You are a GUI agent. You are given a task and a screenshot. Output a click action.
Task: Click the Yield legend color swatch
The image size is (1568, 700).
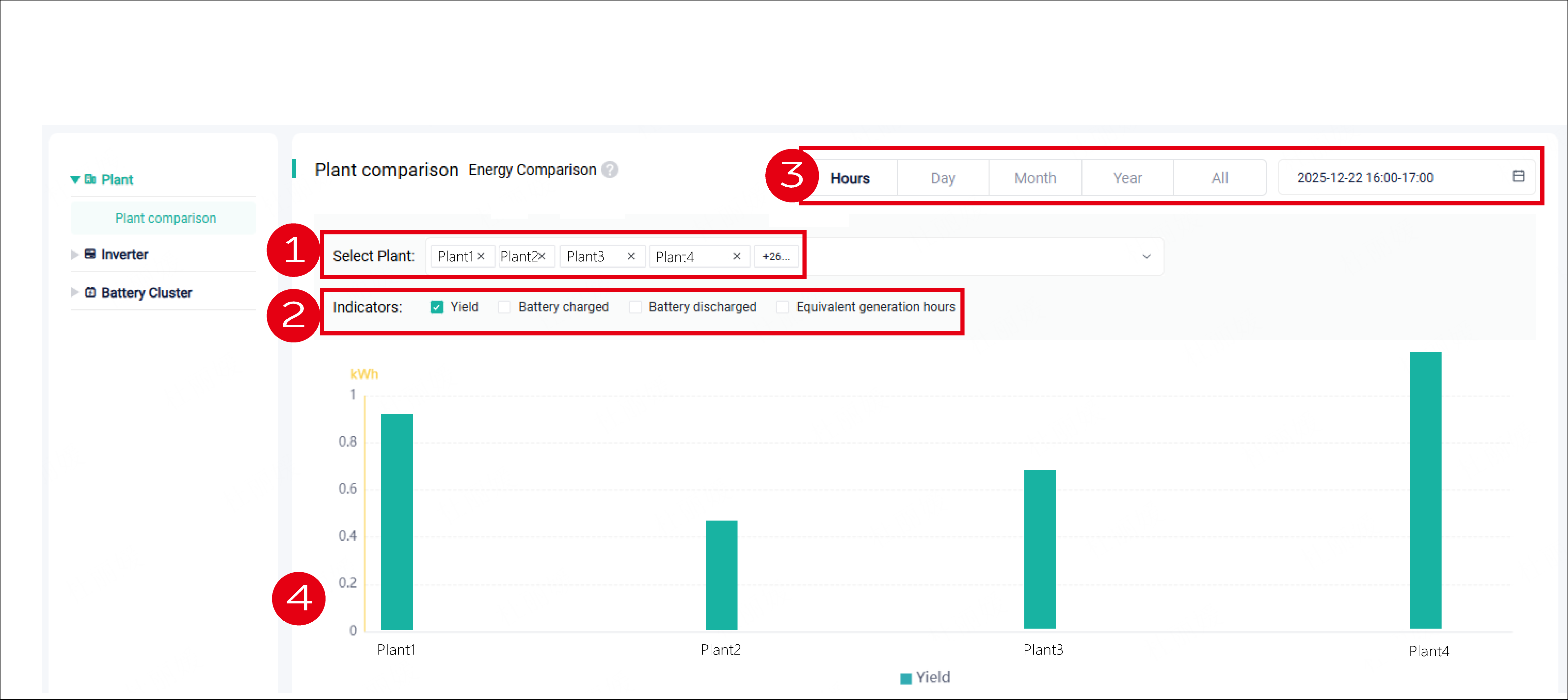905,678
